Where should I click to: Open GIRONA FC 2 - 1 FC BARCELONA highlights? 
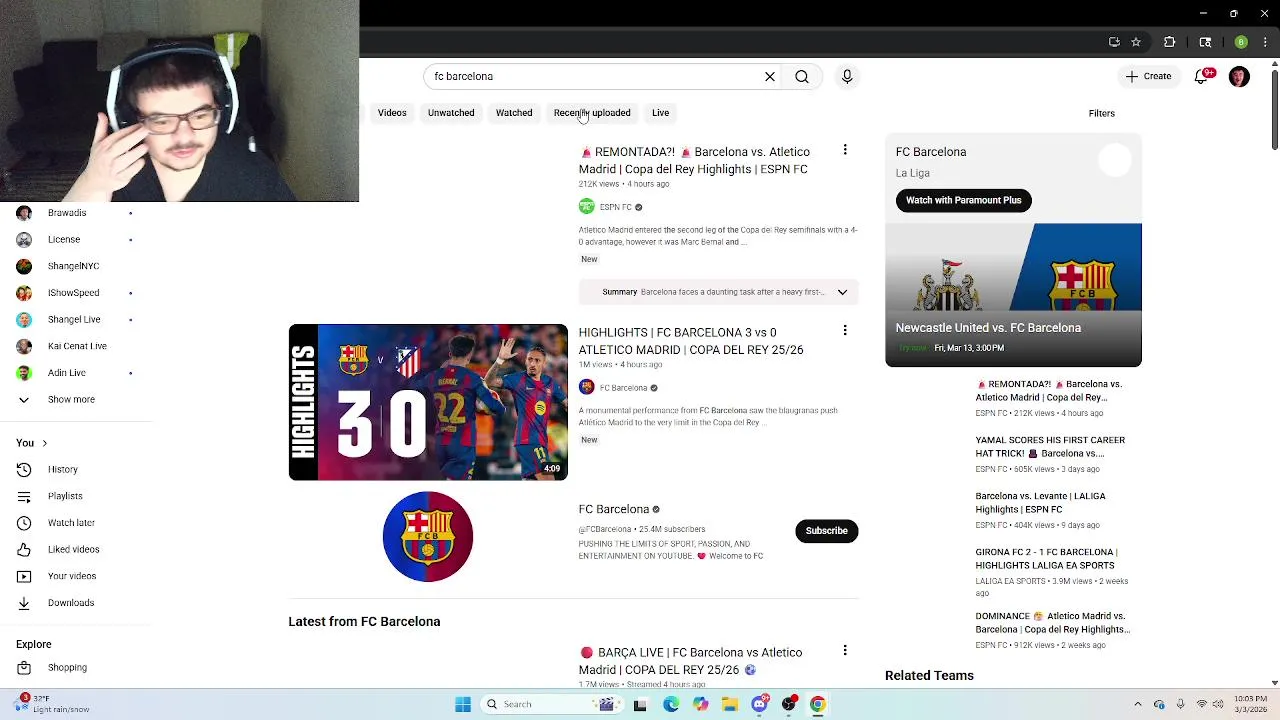pyautogui.click(x=1046, y=559)
